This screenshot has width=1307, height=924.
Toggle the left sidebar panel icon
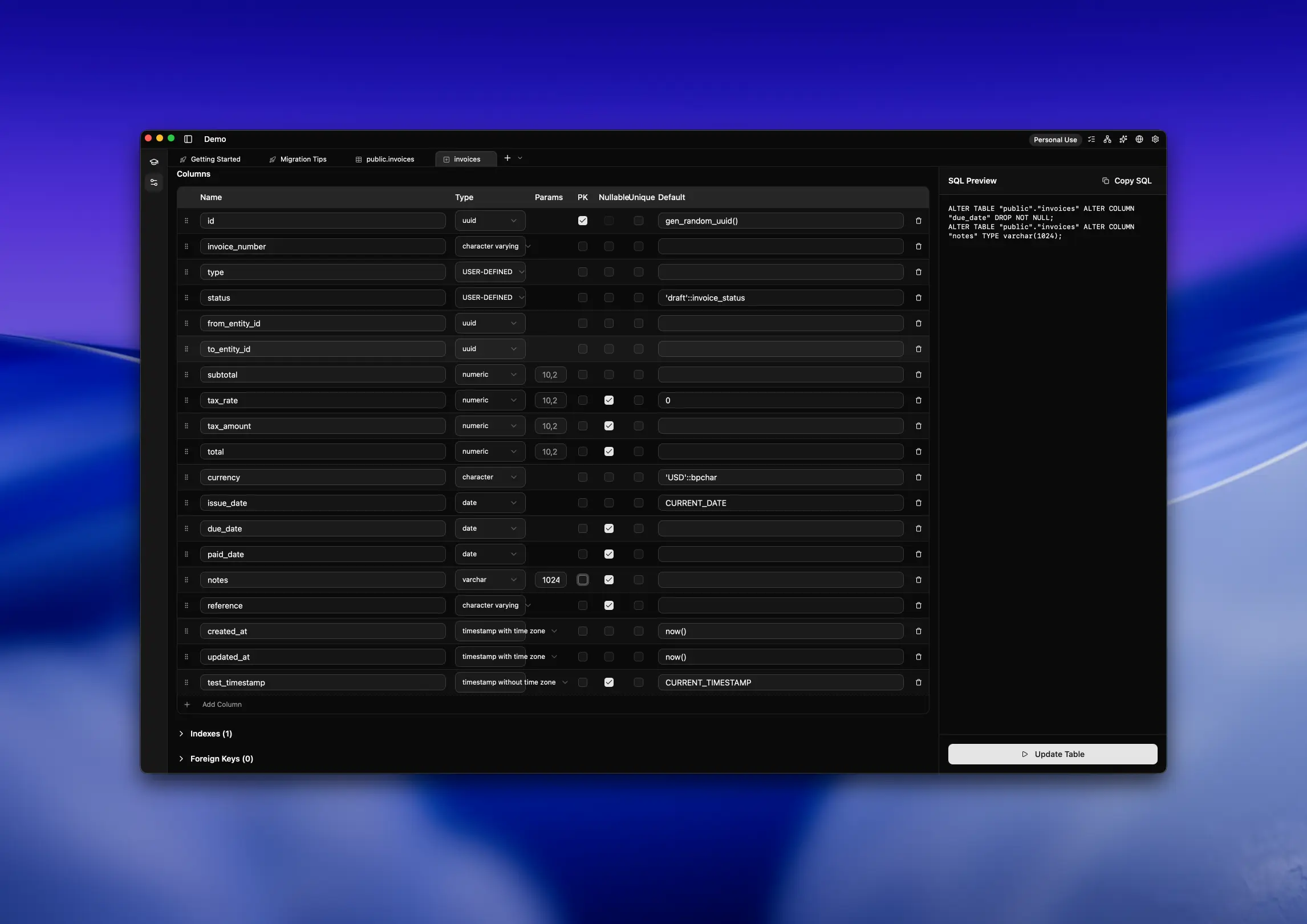coord(188,139)
